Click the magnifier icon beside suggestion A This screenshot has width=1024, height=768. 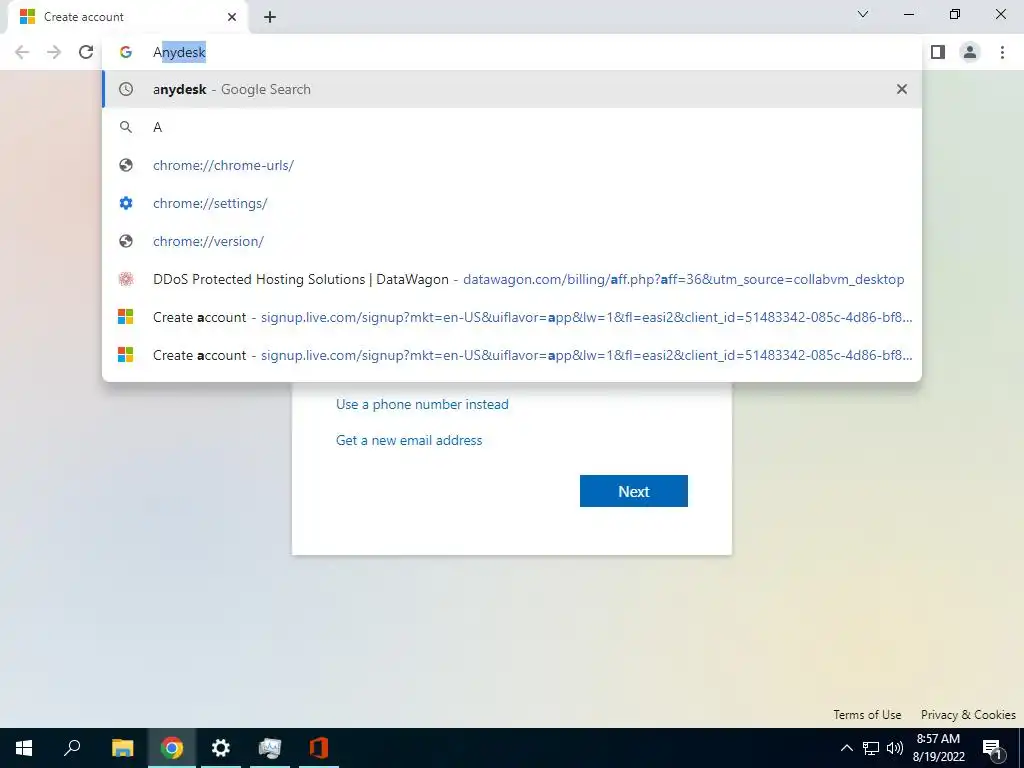coord(126,127)
